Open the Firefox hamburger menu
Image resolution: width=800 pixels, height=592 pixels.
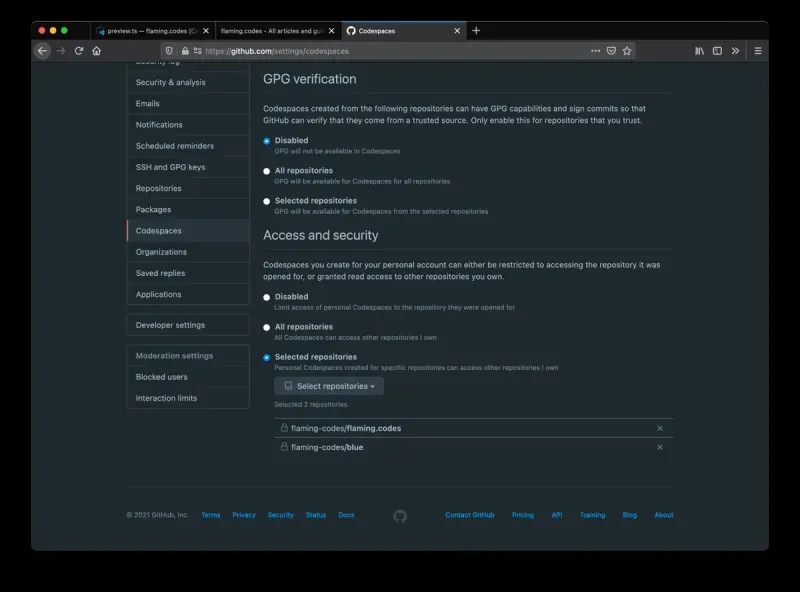(758, 51)
